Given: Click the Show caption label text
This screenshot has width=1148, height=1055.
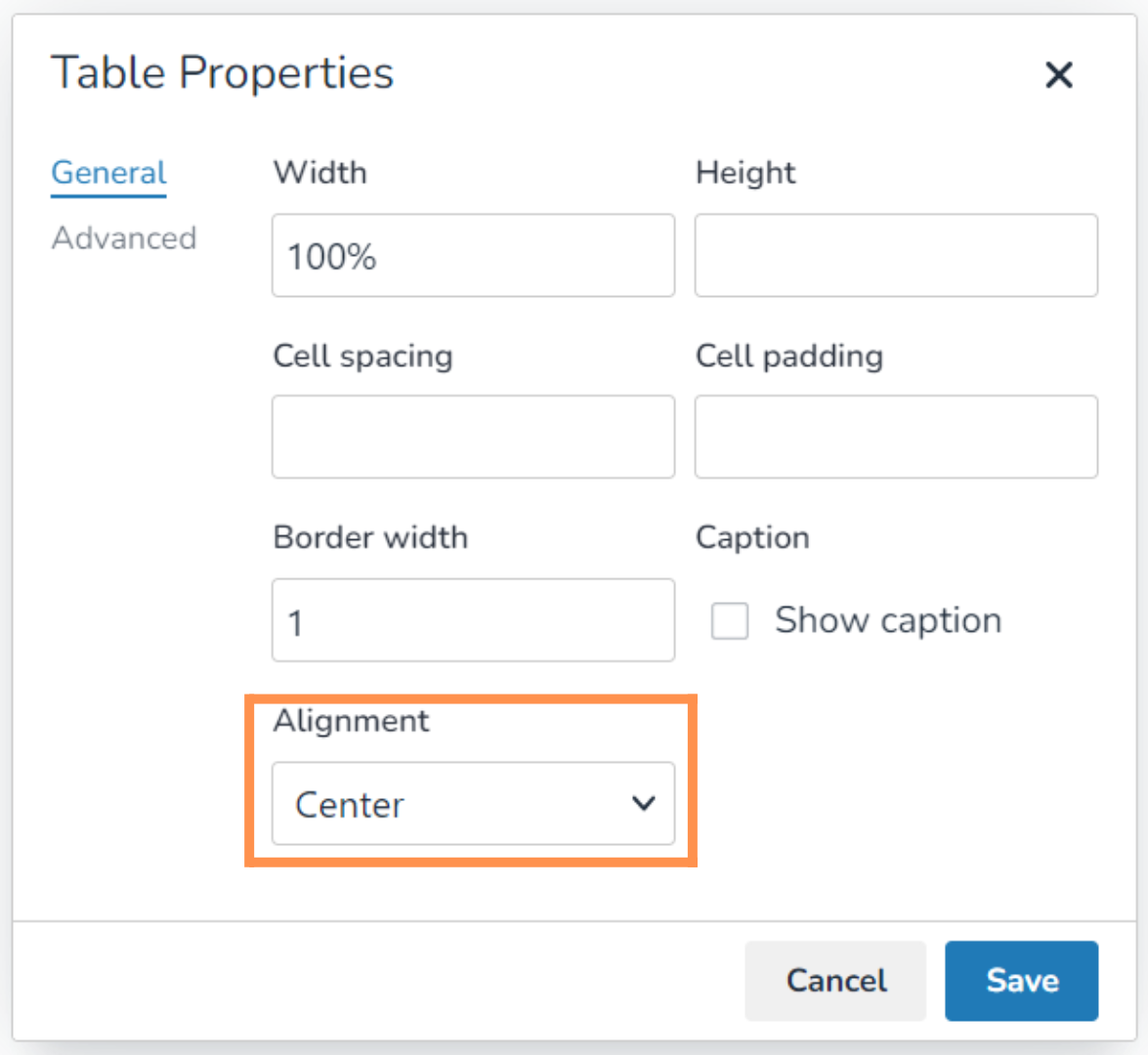Looking at the screenshot, I should (x=887, y=621).
